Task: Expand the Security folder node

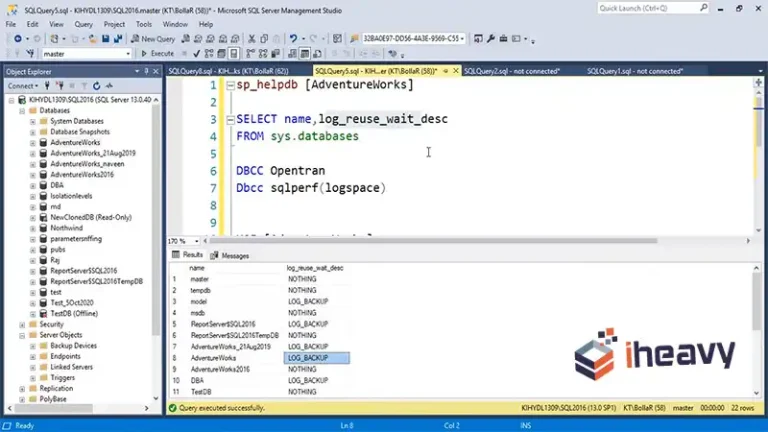Action: [22, 325]
